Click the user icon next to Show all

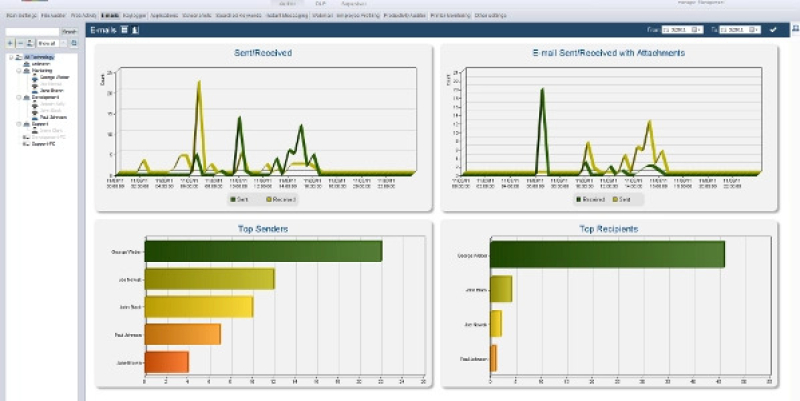point(30,43)
